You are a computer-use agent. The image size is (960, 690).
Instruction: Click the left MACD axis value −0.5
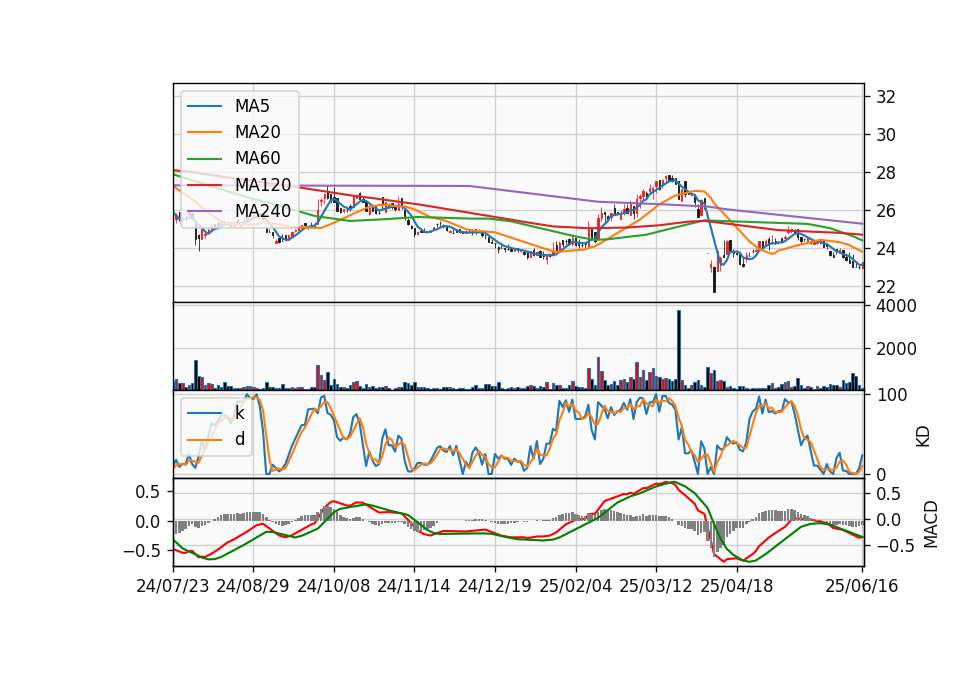click(x=142, y=551)
